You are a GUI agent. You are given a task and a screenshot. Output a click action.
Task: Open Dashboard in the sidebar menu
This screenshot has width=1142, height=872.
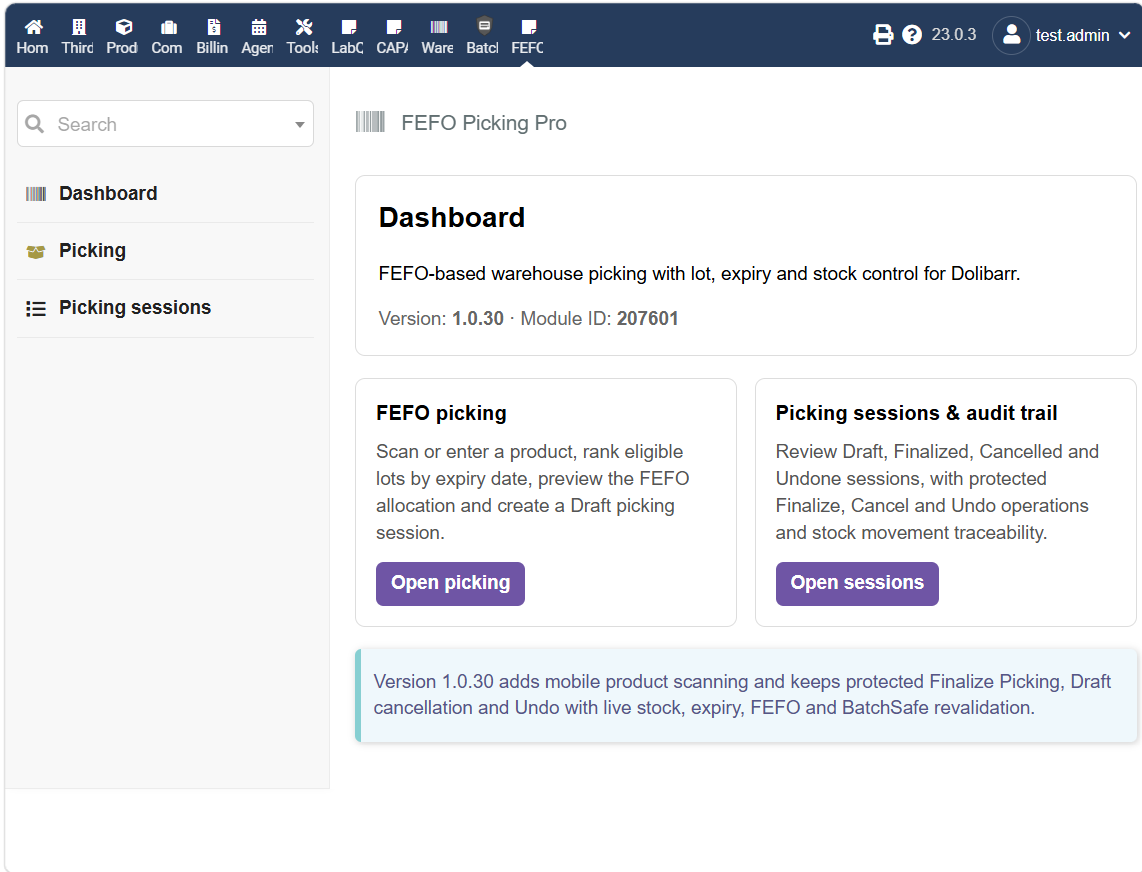[x=108, y=194]
